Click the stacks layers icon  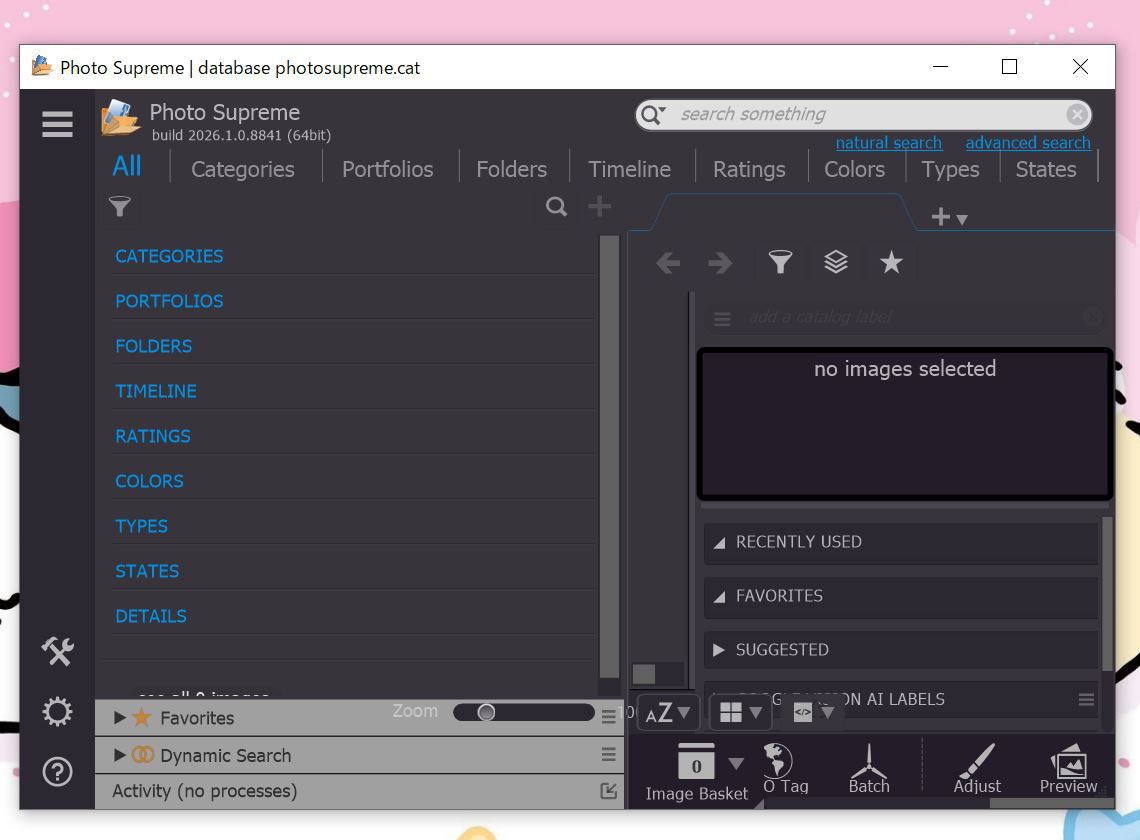point(836,262)
